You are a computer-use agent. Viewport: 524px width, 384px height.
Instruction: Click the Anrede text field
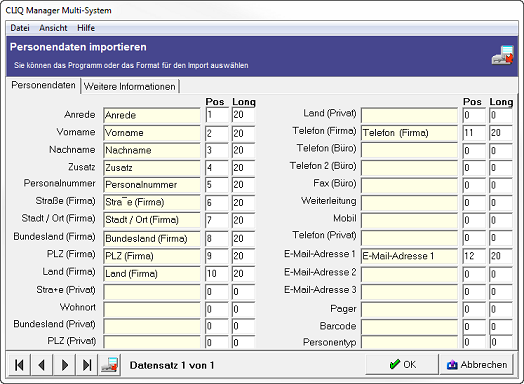[x=152, y=115]
